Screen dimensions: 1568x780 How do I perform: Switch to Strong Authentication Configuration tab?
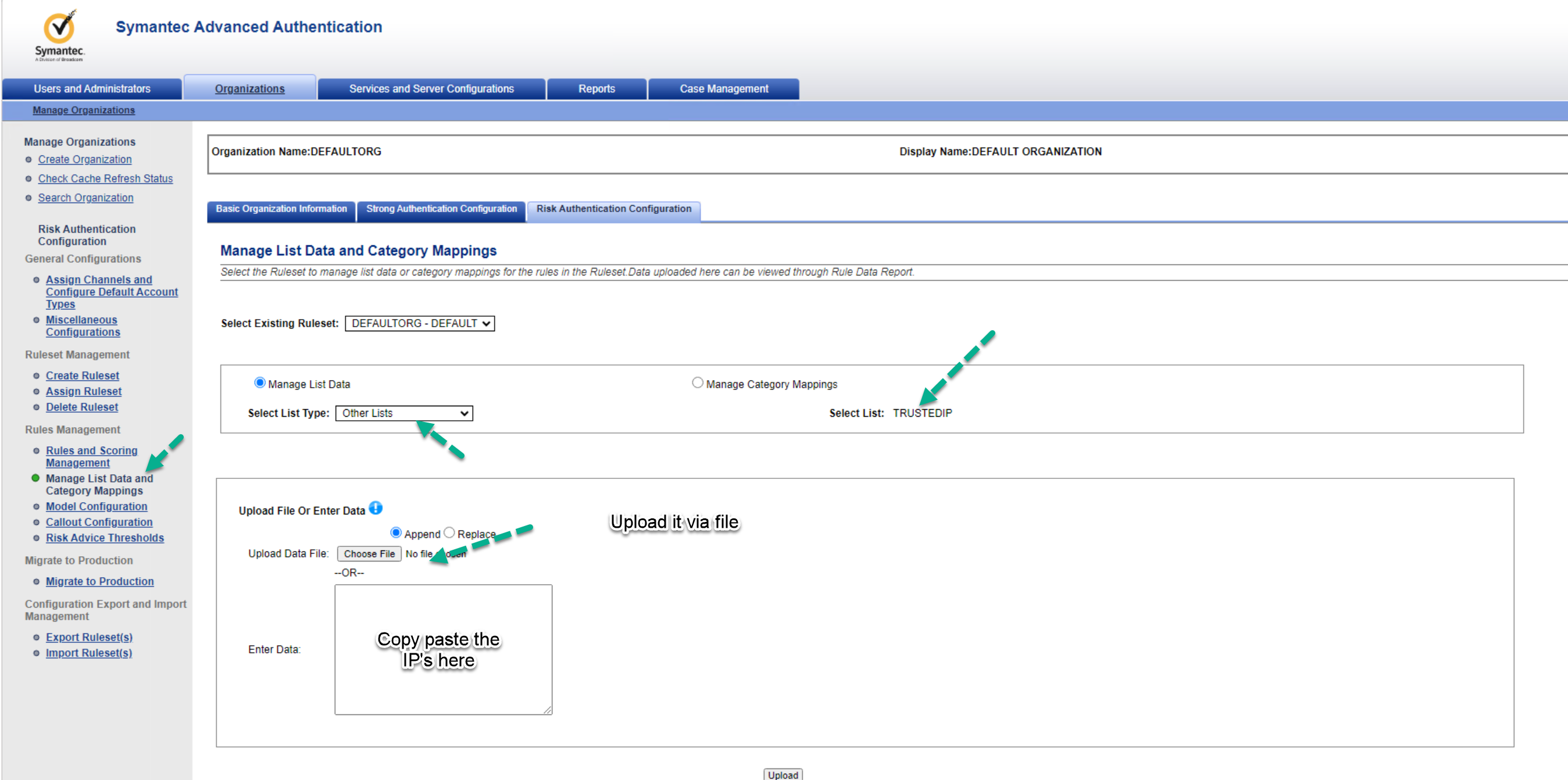pyautogui.click(x=441, y=209)
